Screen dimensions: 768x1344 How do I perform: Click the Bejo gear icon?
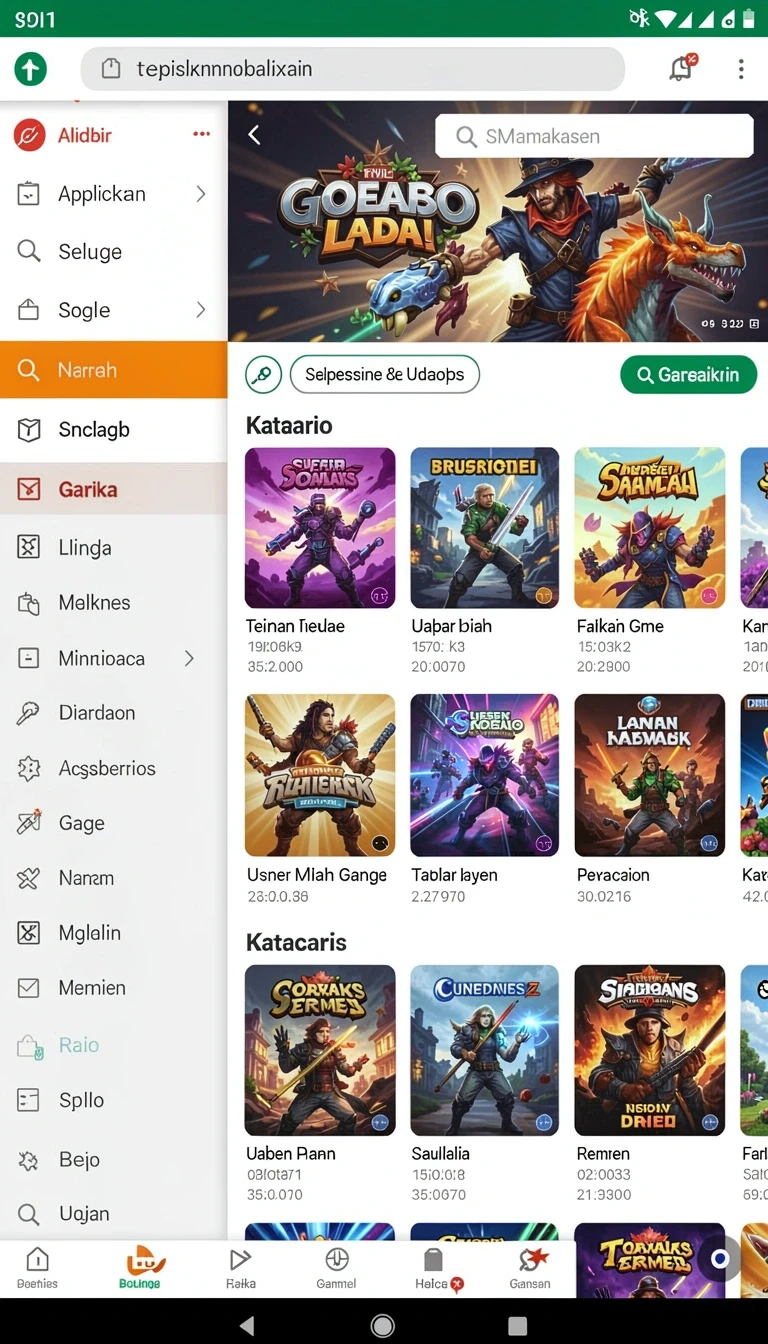click(x=29, y=1160)
